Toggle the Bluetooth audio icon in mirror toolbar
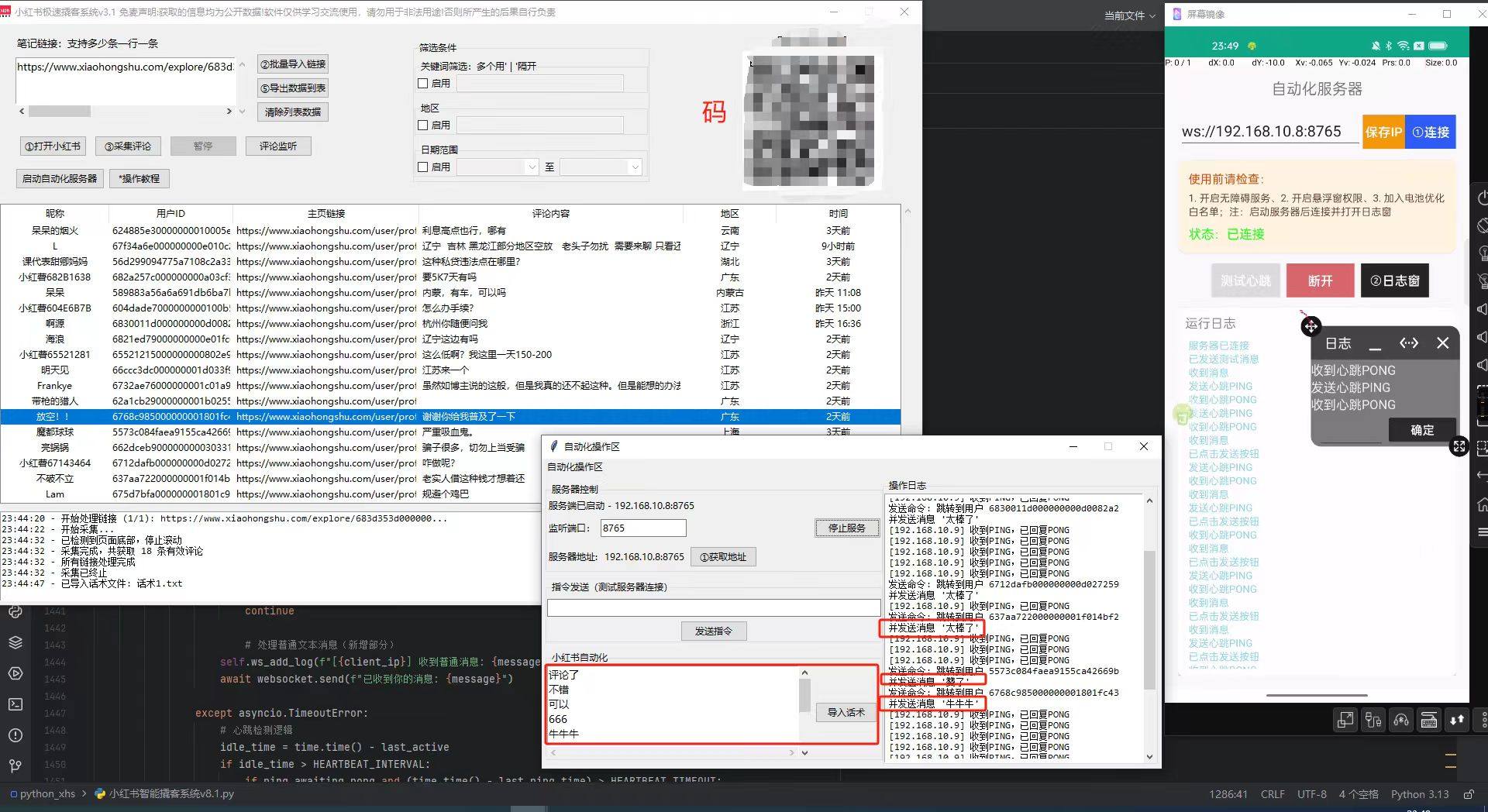This screenshot has height=812, width=1488. coord(1401,720)
